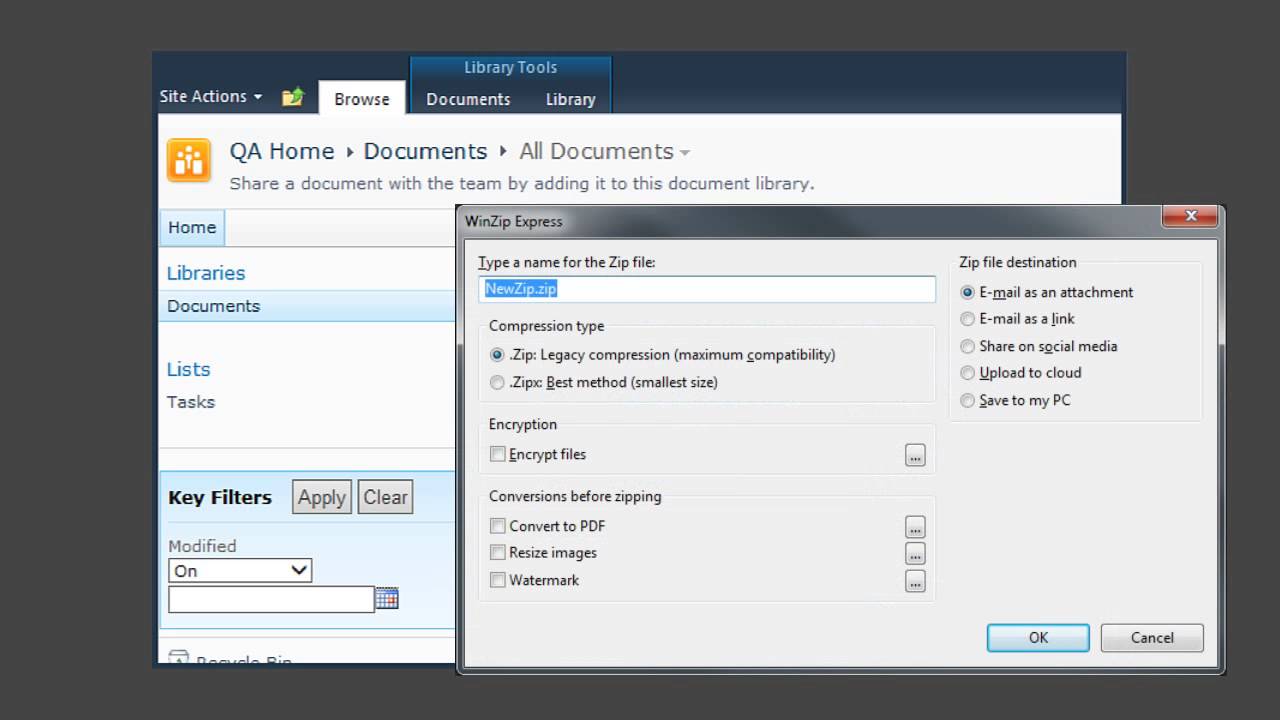Open the Tasks list link
This screenshot has height=720, width=1280.
tap(191, 402)
